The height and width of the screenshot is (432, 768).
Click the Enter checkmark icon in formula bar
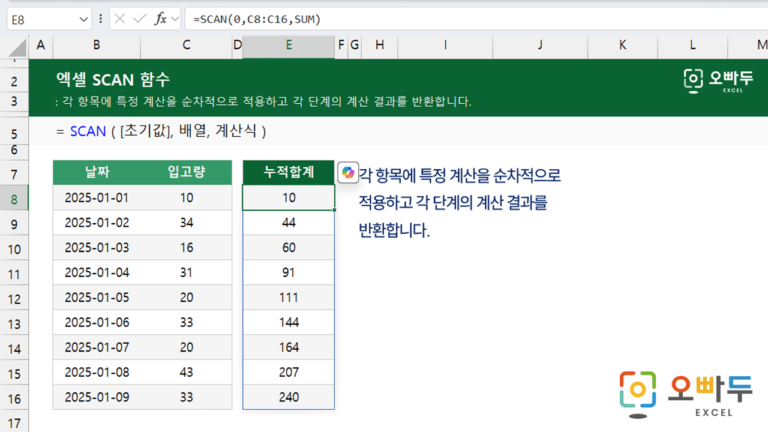tap(140, 19)
